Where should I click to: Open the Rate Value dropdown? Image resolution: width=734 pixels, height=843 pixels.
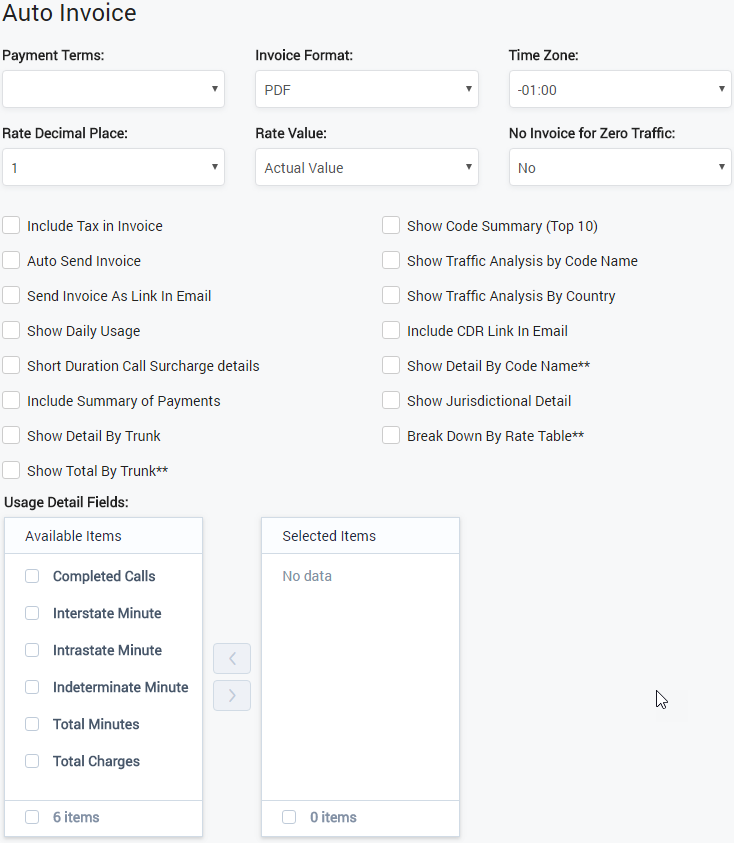(366, 167)
